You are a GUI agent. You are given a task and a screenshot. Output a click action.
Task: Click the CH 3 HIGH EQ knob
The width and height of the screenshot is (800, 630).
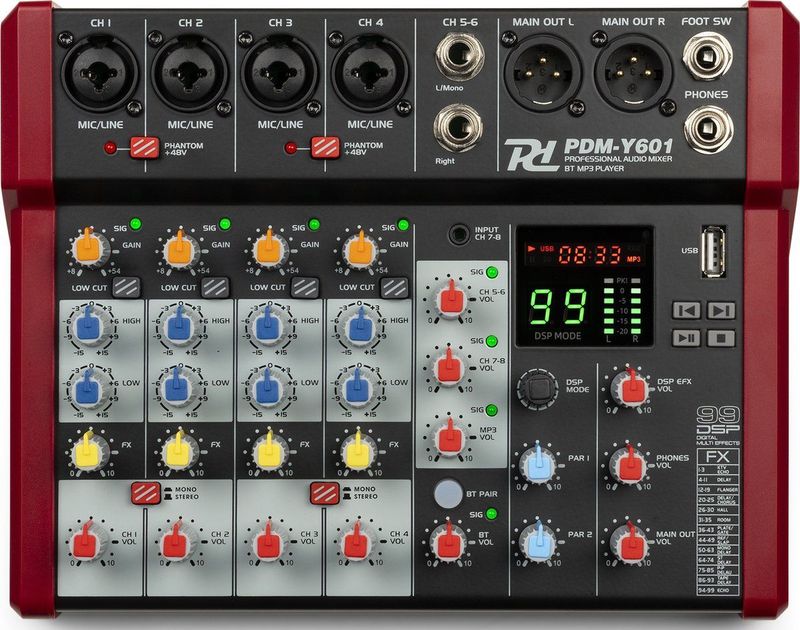pos(268,326)
